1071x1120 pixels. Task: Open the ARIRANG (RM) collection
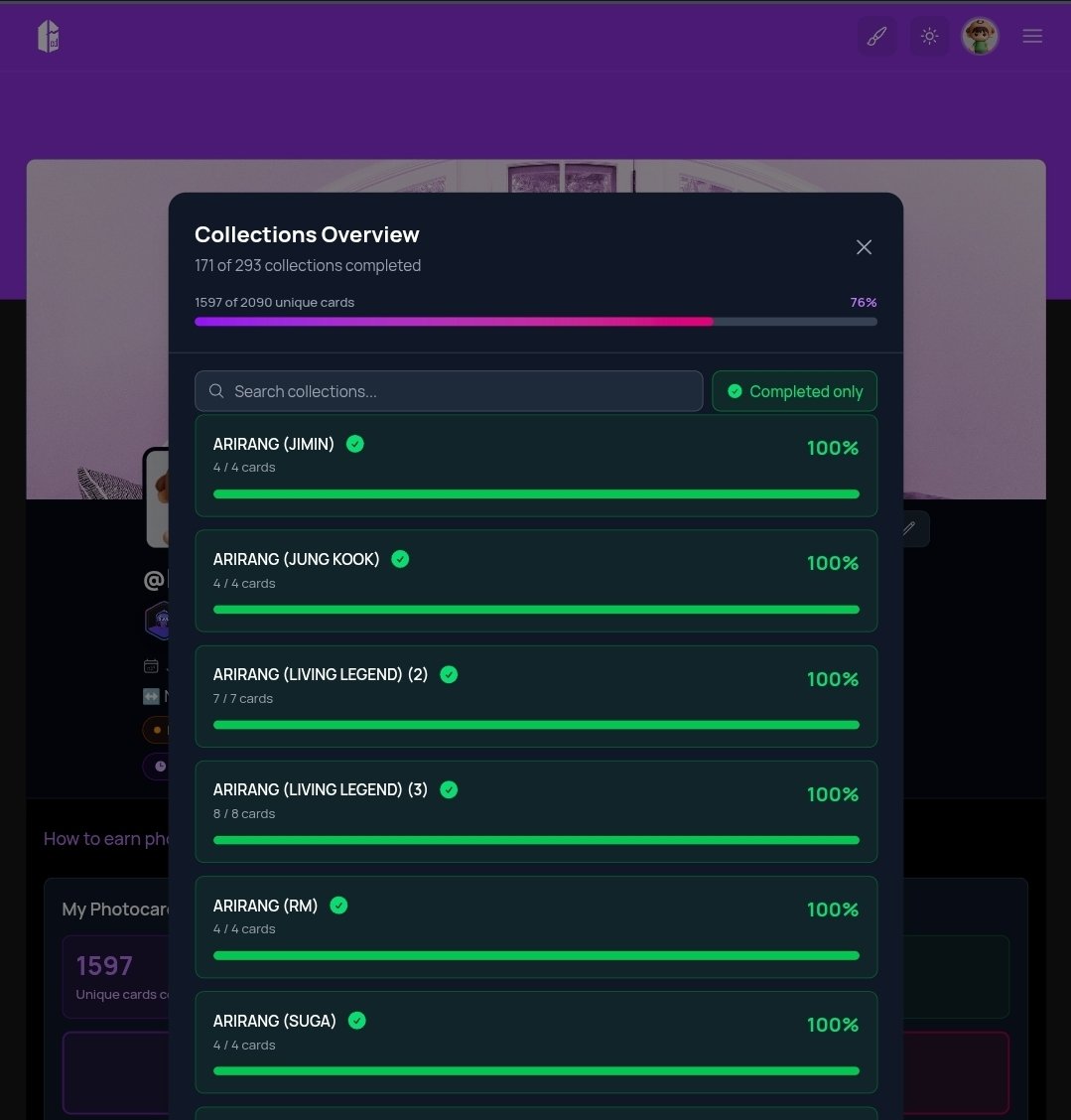(x=536, y=927)
